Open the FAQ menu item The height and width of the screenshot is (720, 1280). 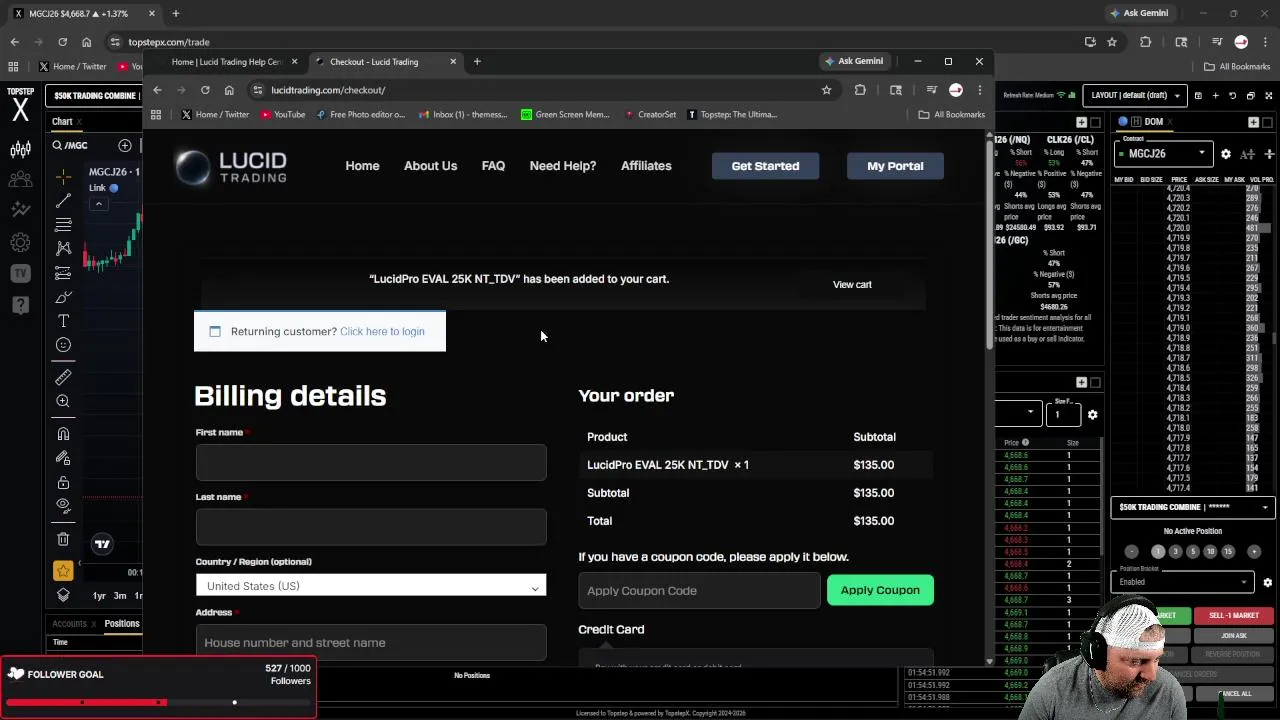(x=493, y=166)
